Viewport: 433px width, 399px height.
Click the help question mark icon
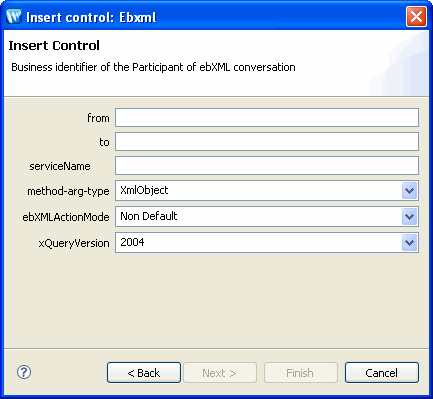coord(24,372)
